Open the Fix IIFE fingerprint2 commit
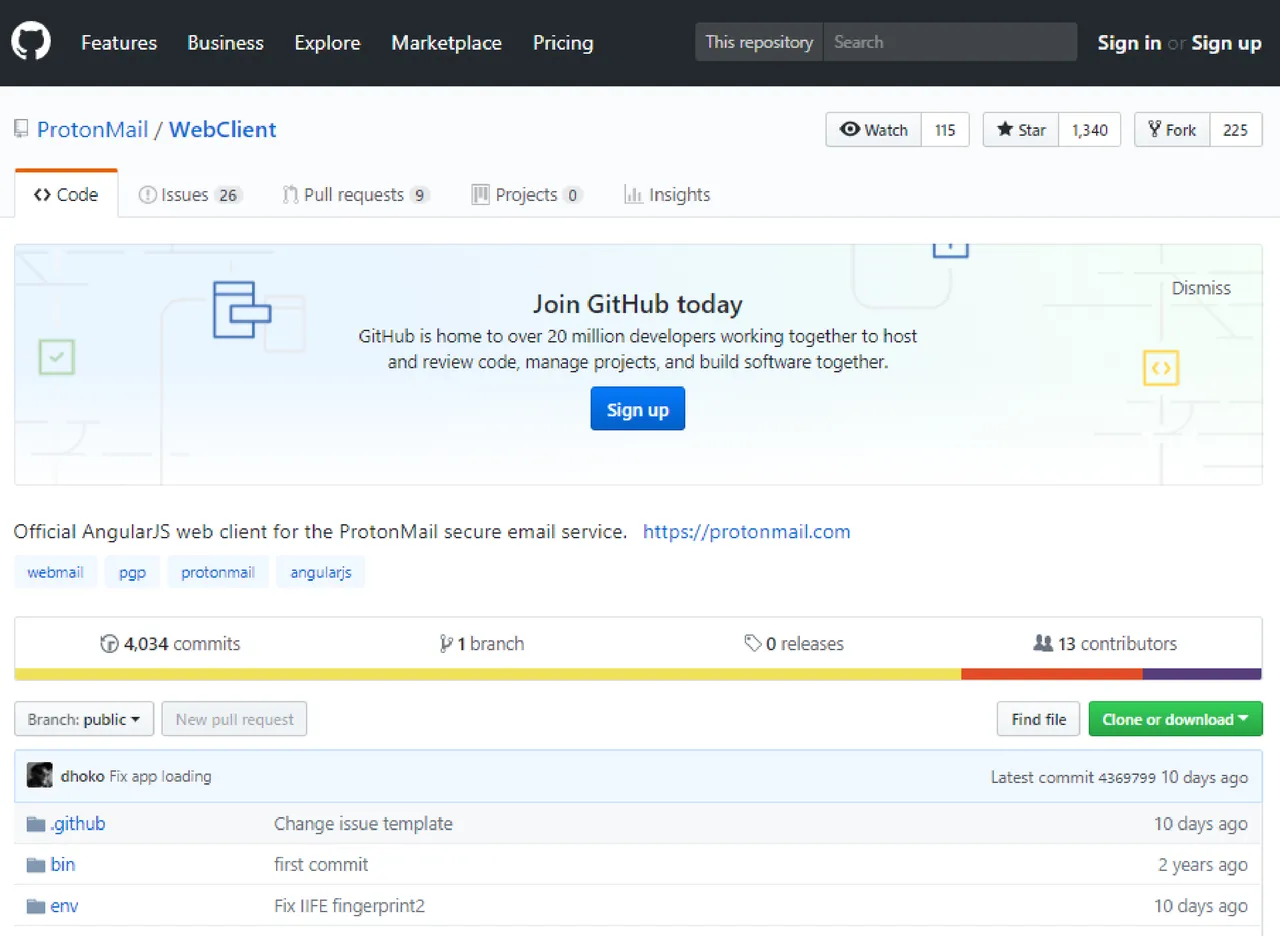 350,906
